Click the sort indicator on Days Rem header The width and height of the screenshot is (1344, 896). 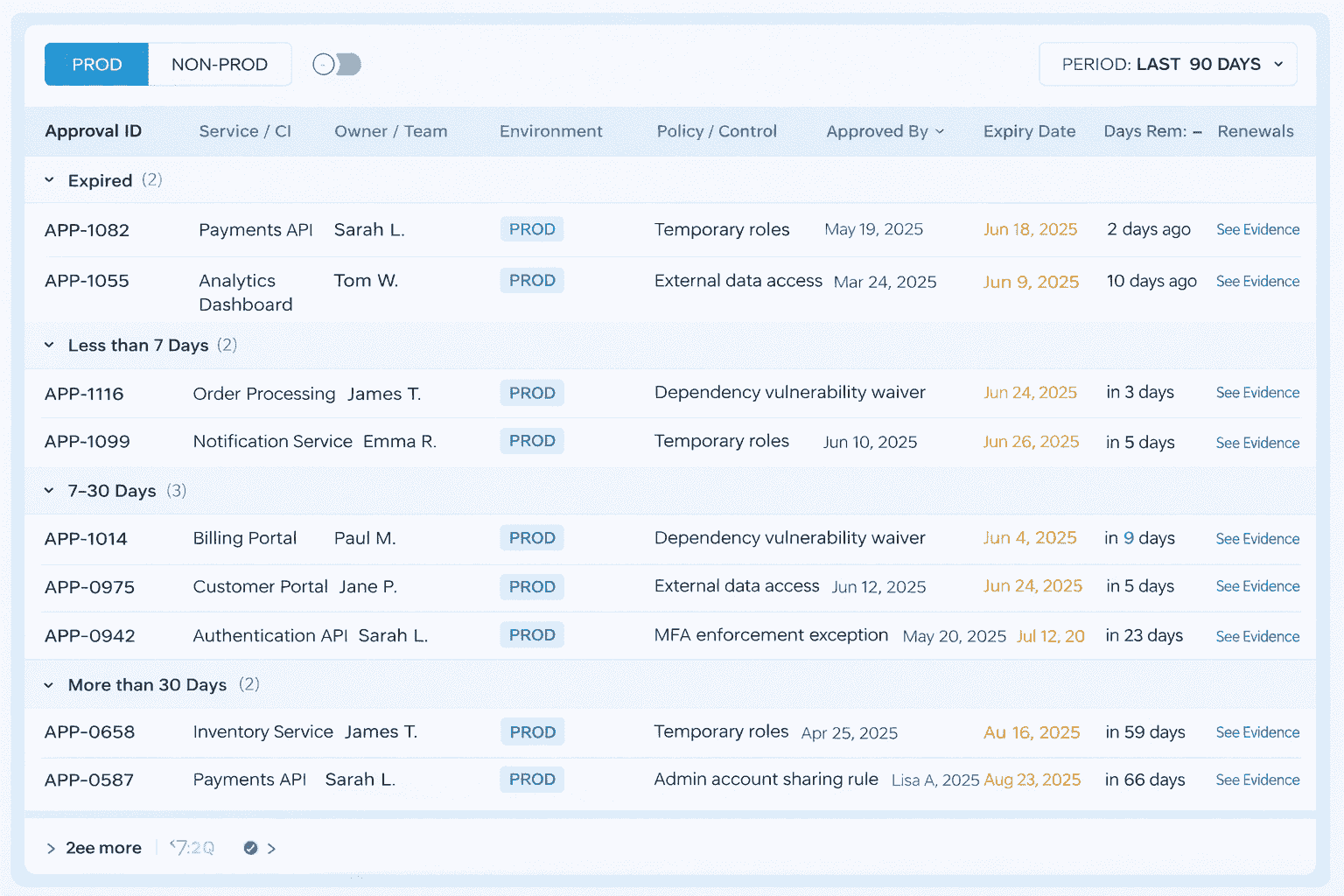1196,131
